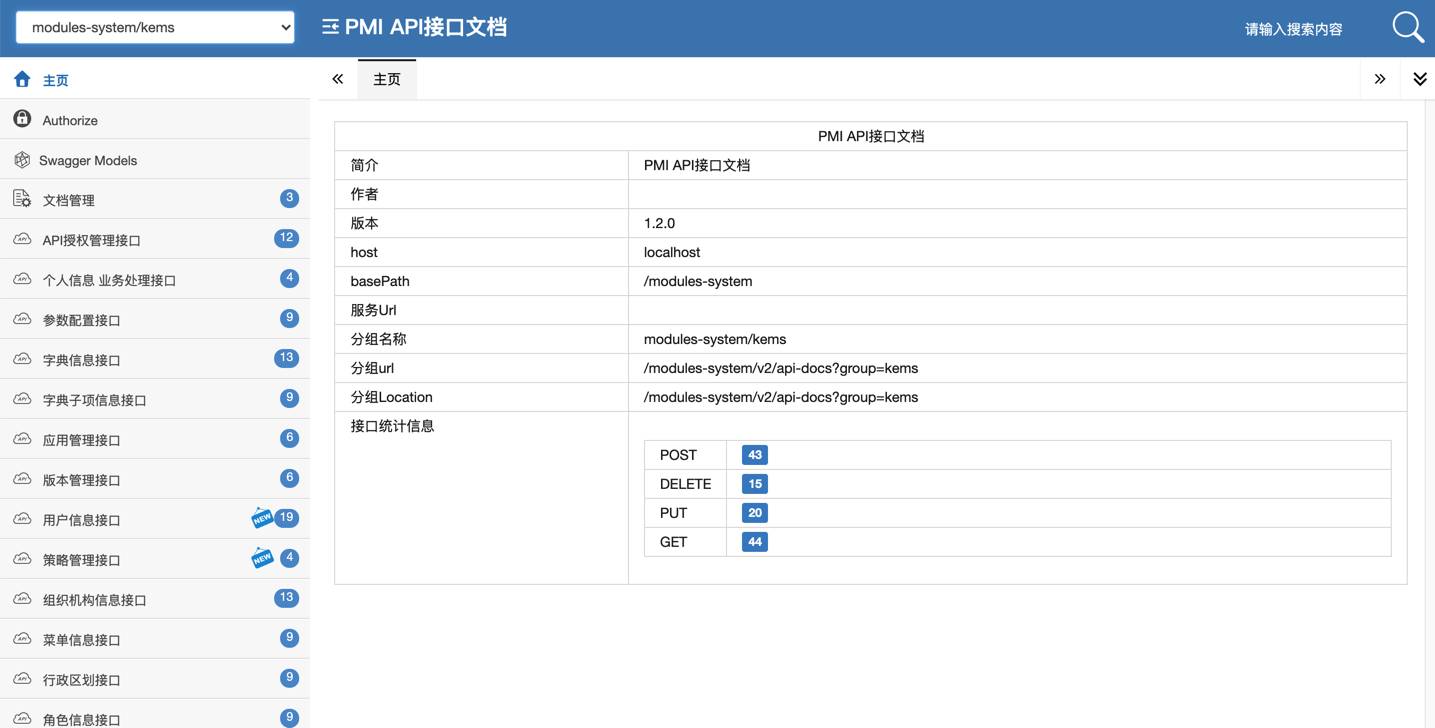Screen dimensions: 1435x728
Task: Click the GET count badge 44
Action: click(x=755, y=542)
